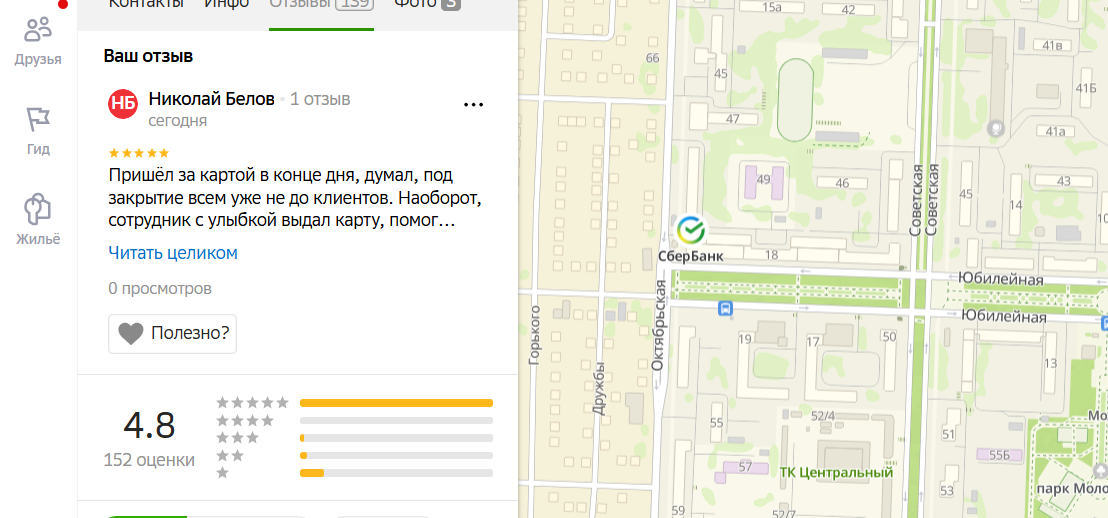Click building number 15а on the map

[x=772, y=8]
